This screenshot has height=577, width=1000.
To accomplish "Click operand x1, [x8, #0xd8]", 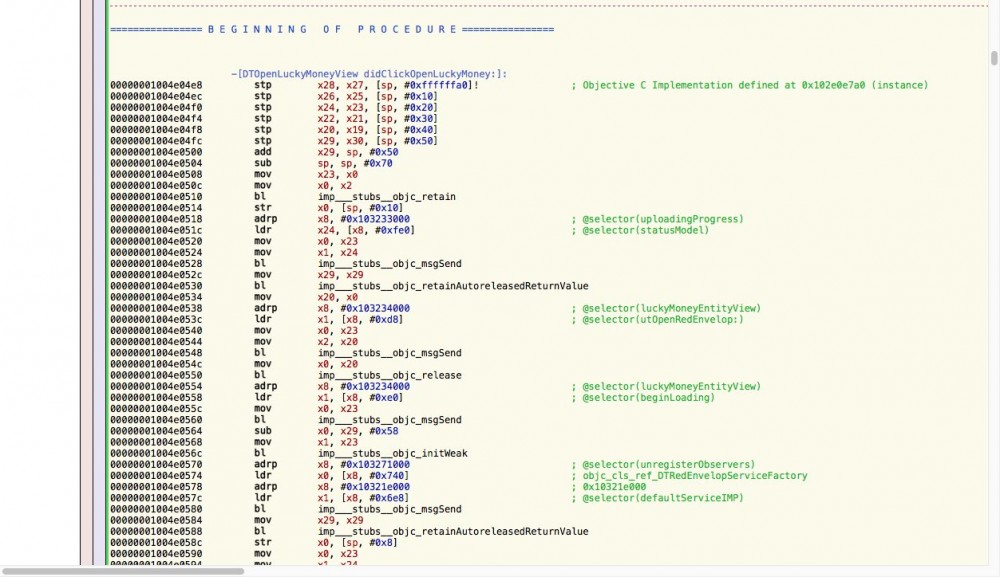I will click(360, 319).
